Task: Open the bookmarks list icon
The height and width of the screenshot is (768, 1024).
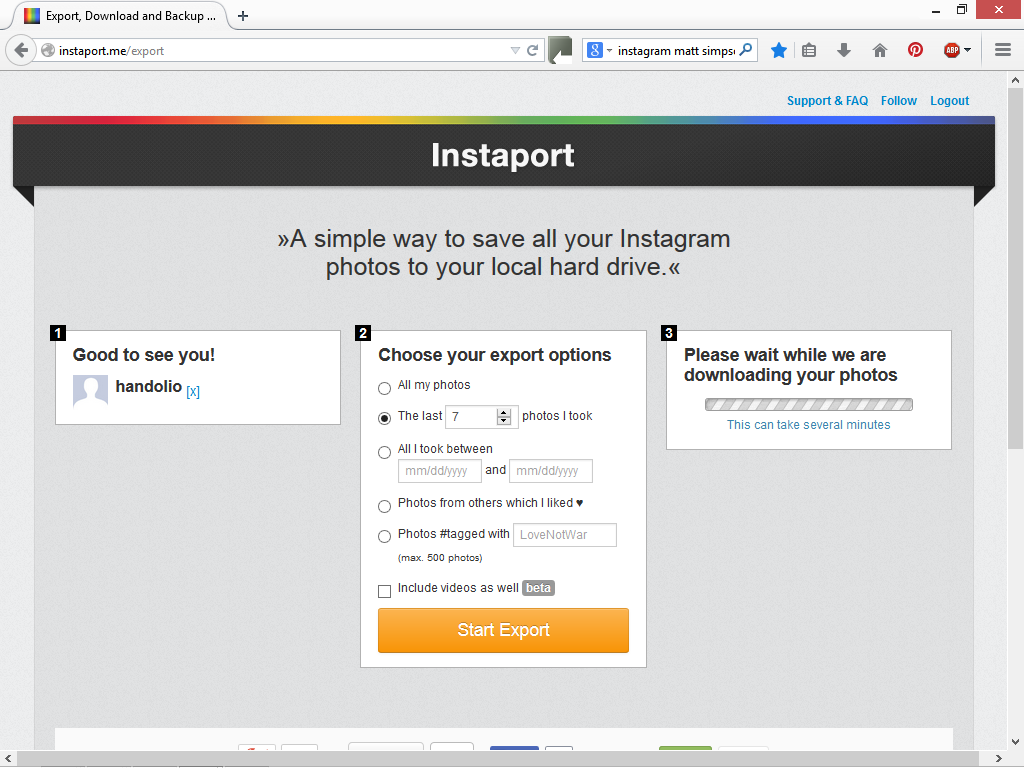Action: (809, 50)
